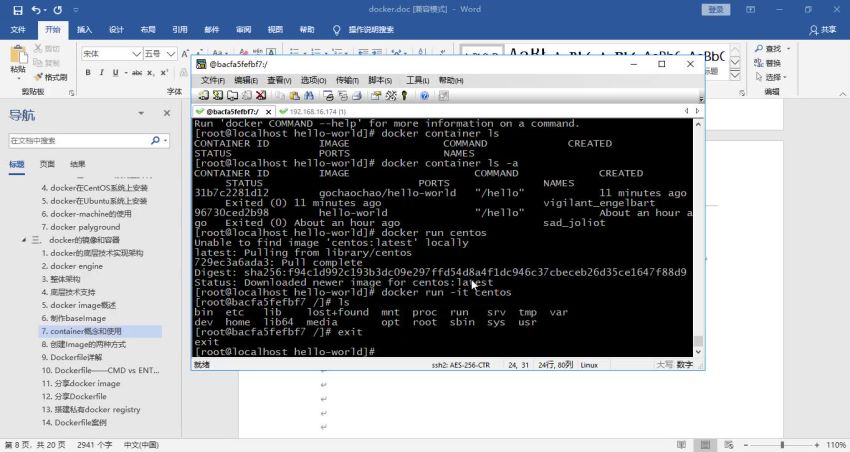Screen dimensions: 850x452
Task: Click the Redo icon in Word's quick access toolbar
Action: 57,10
